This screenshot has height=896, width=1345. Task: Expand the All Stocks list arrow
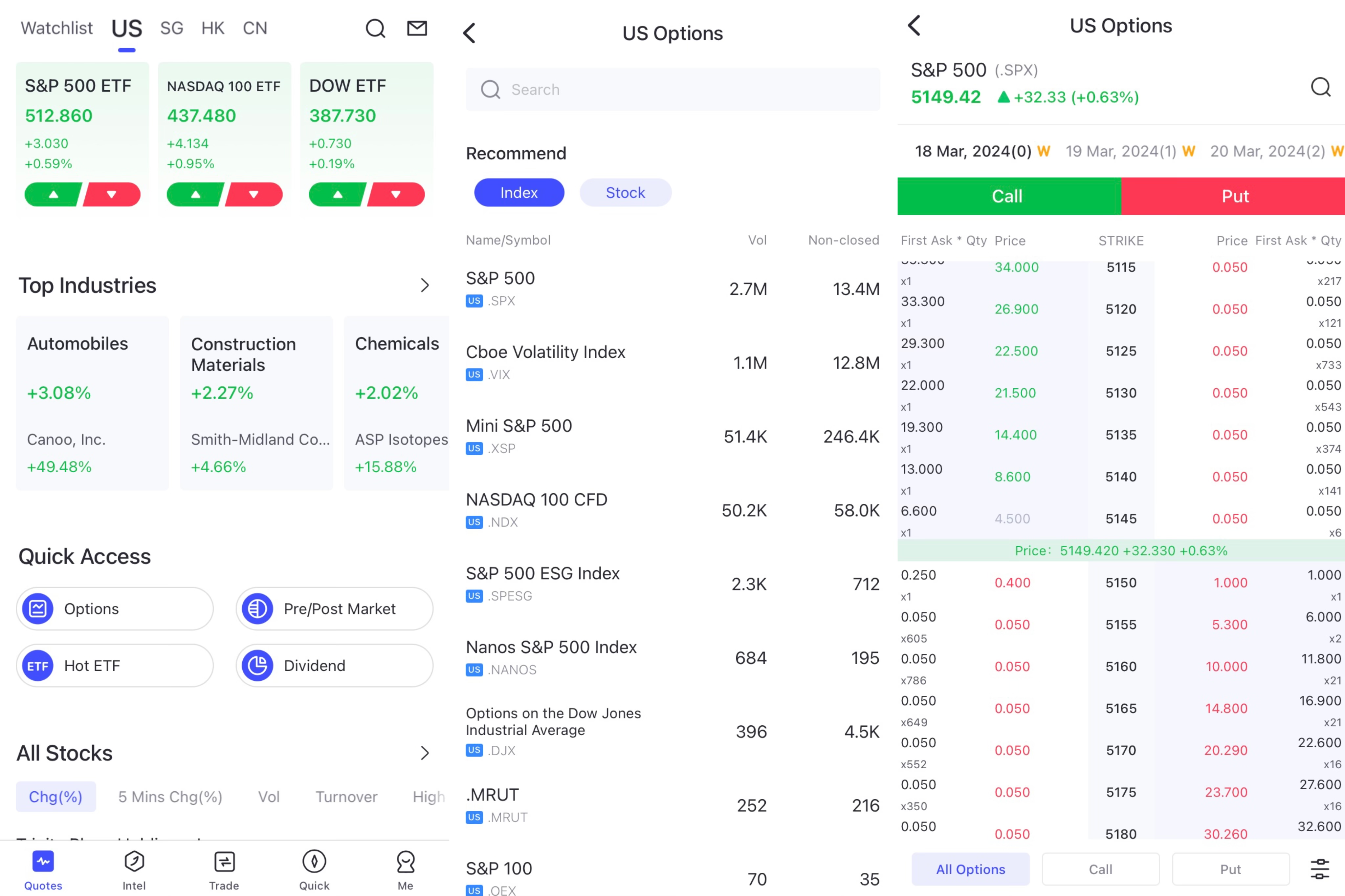pos(424,753)
